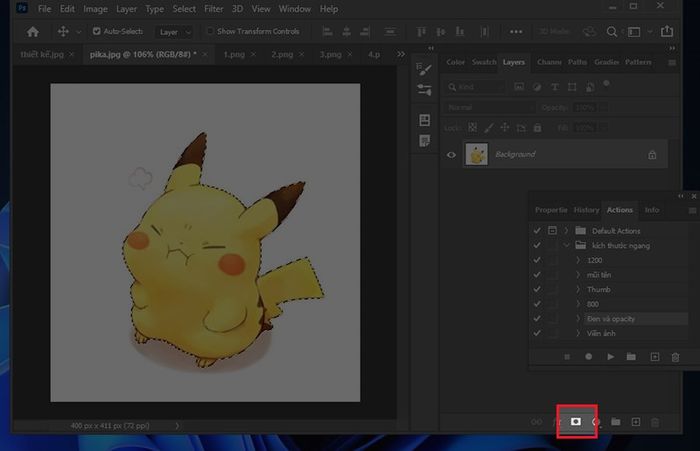Open the Fill slider dropdown arrow
Image resolution: width=700 pixels, height=451 pixels.
[x=604, y=128]
